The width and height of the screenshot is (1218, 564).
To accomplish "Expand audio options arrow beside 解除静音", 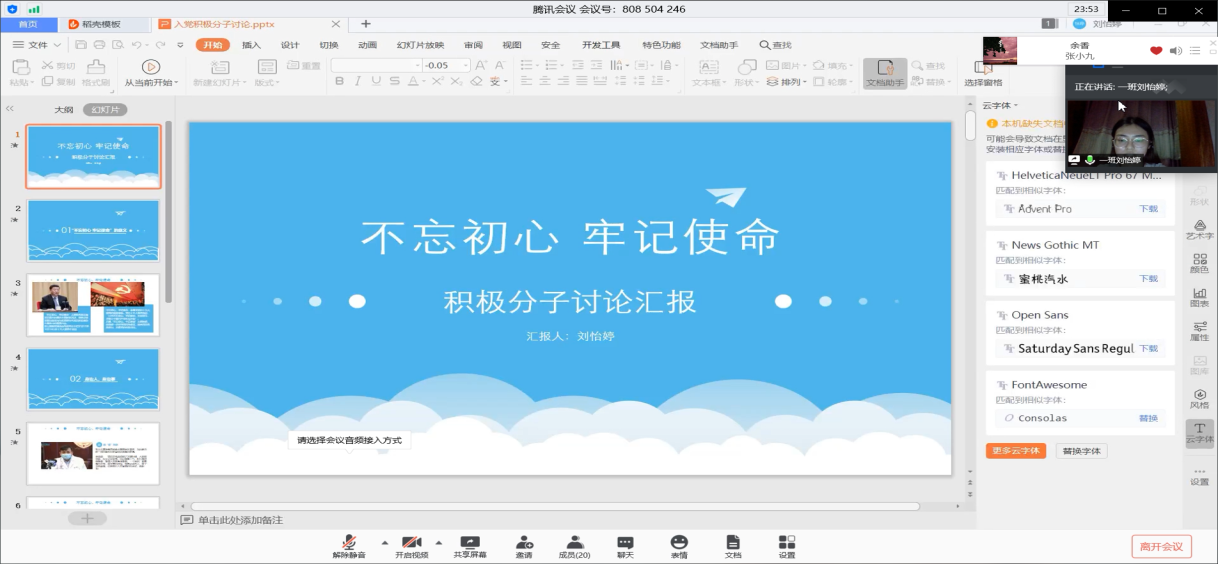I will 382,540.
